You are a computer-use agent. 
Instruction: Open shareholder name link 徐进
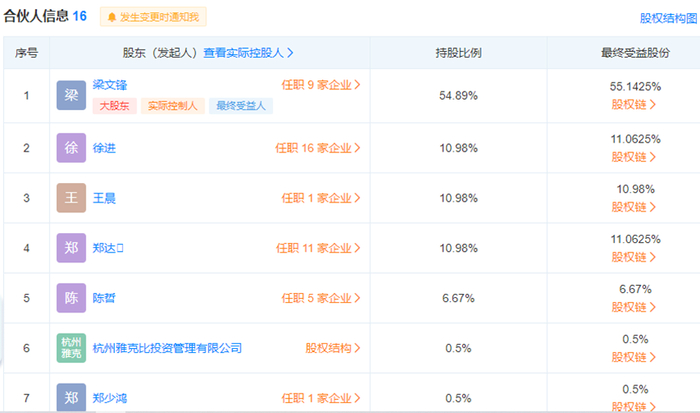coord(104,148)
